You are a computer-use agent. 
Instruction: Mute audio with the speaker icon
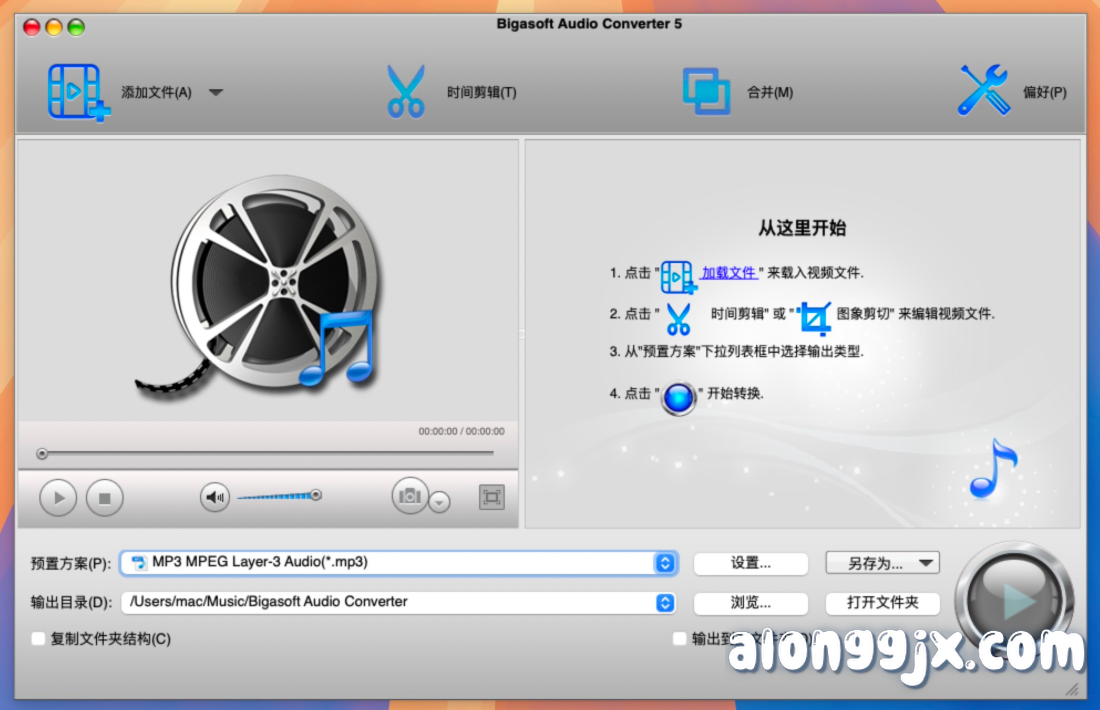215,497
